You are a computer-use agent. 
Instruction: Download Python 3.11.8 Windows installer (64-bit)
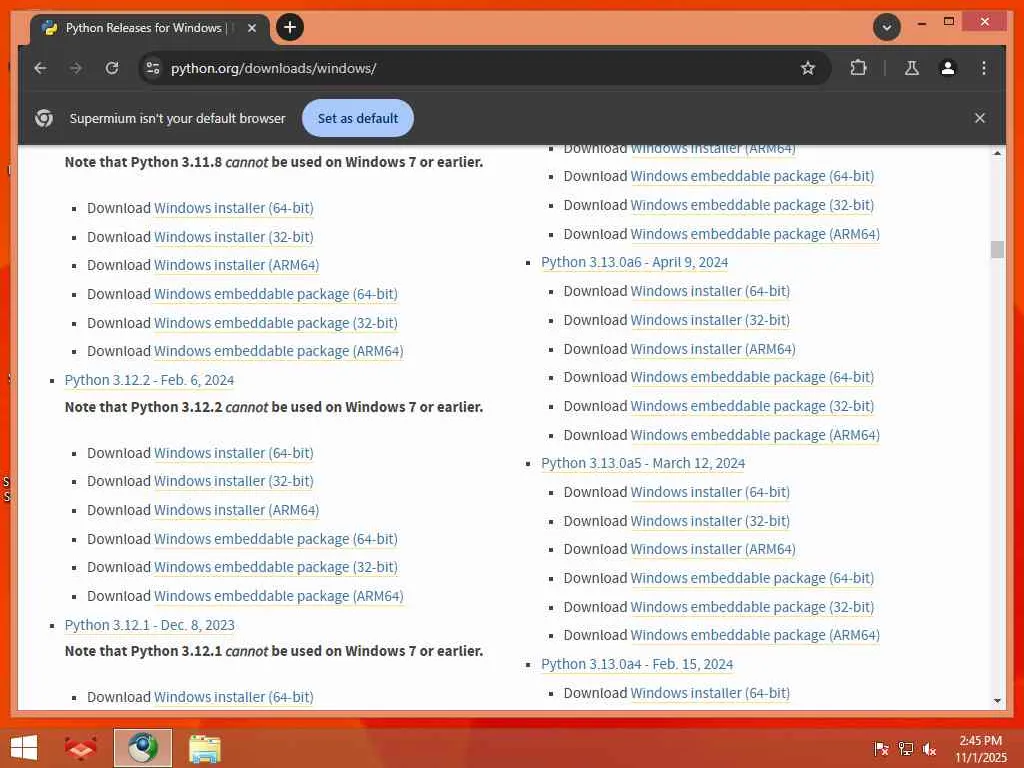click(x=233, y=208)
